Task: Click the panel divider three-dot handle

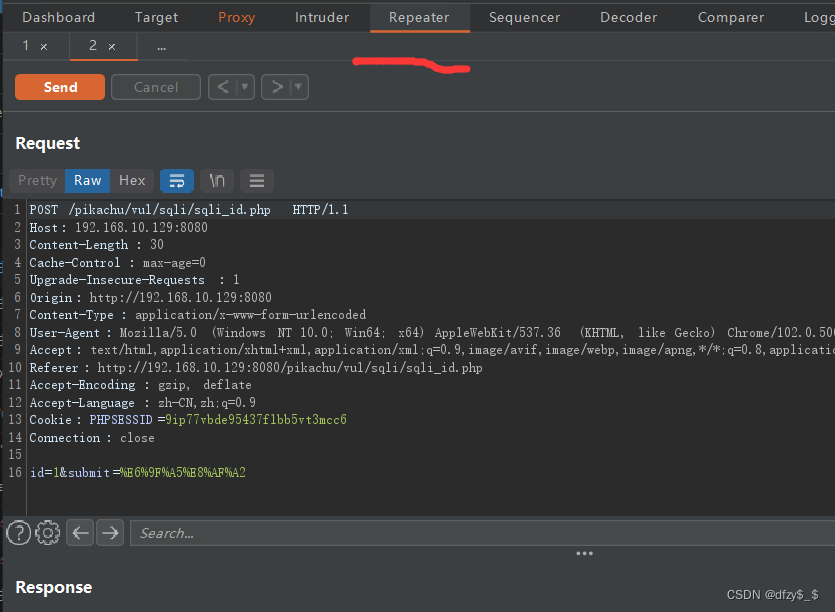Action: pyautogui.click(x=585, y=553)
